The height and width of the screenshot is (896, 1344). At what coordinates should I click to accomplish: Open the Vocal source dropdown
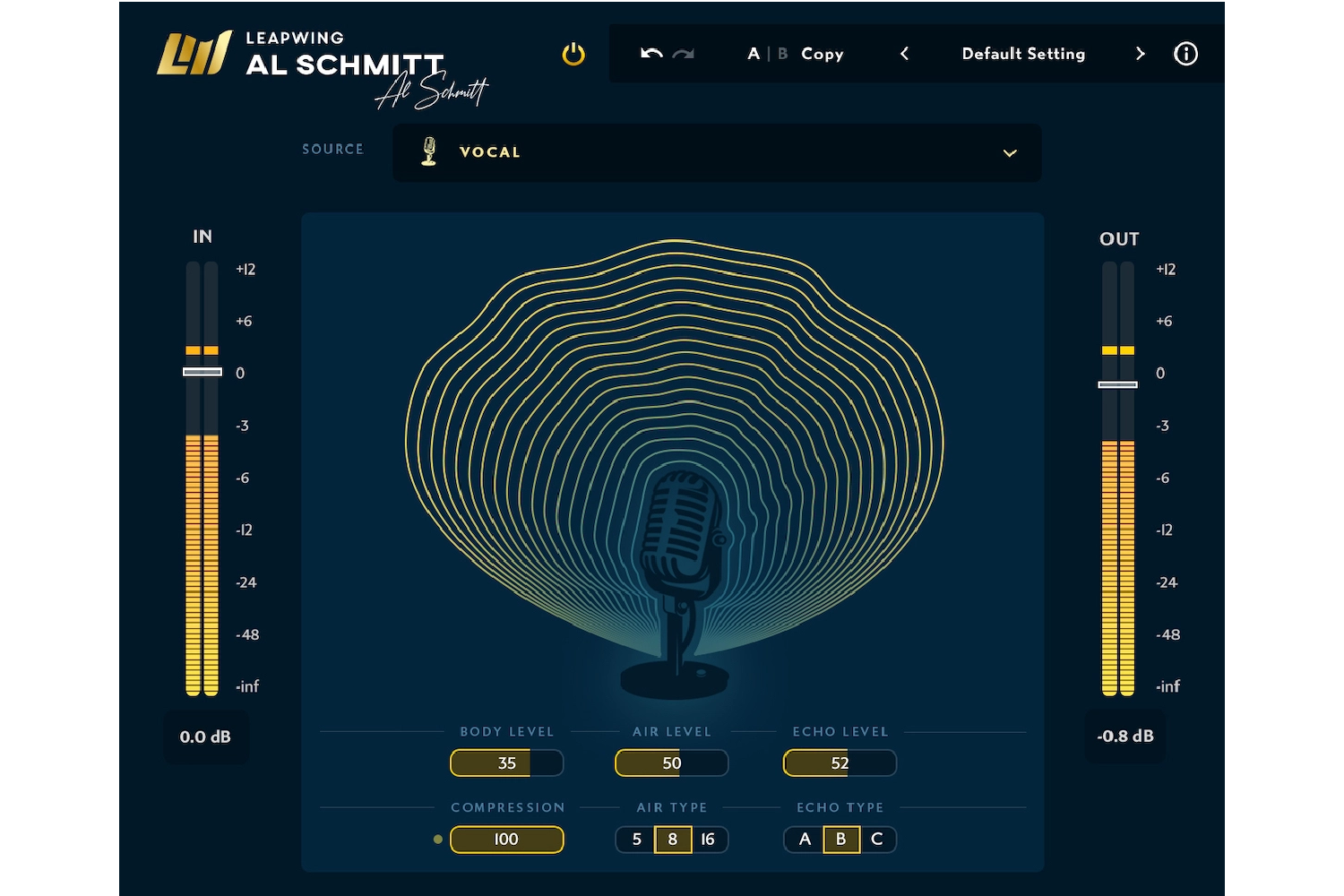(x=717, y=152)
